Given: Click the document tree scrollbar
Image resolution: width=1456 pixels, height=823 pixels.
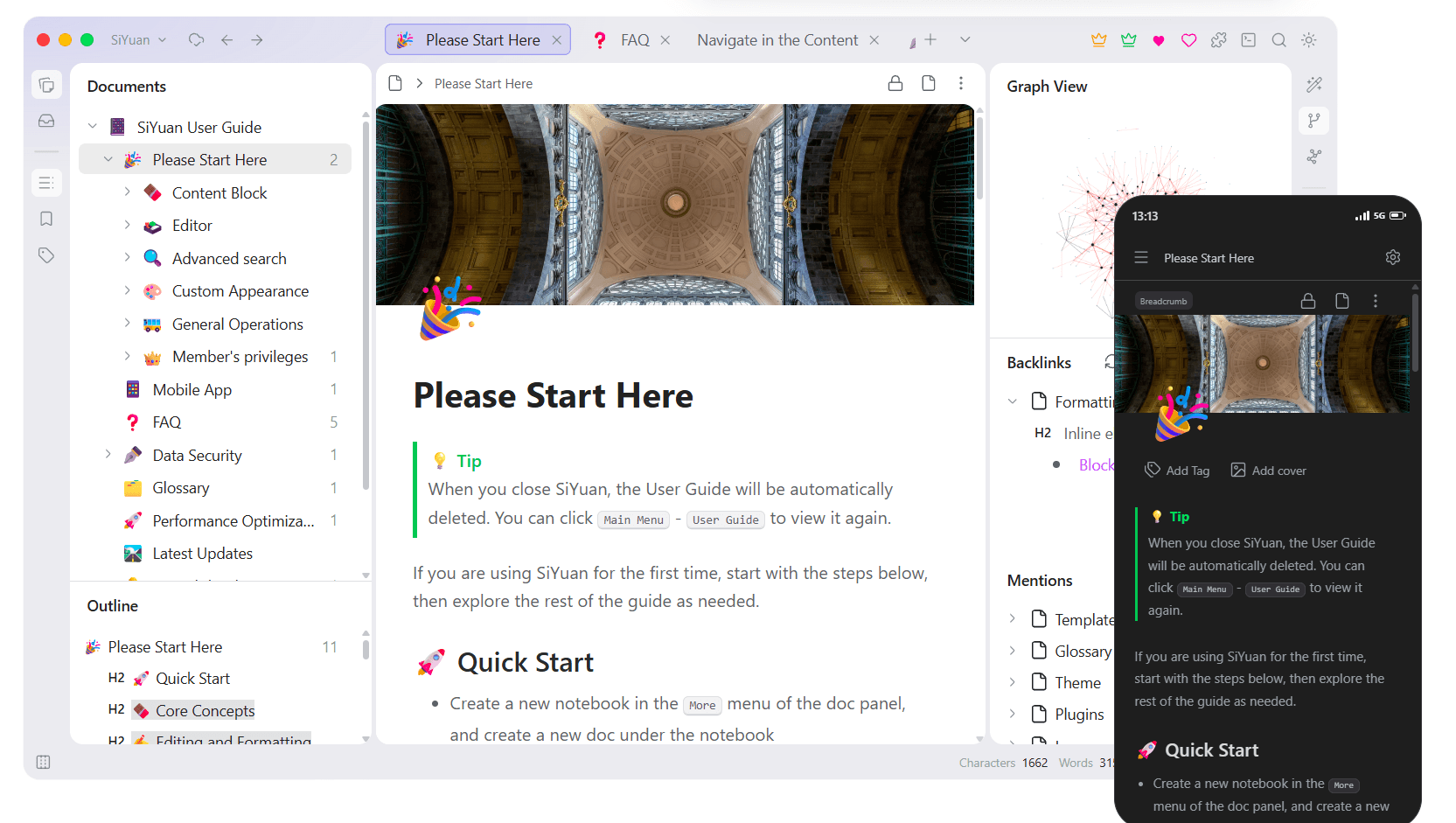Looking at the screenshot, I should click(x=366, y=306).
